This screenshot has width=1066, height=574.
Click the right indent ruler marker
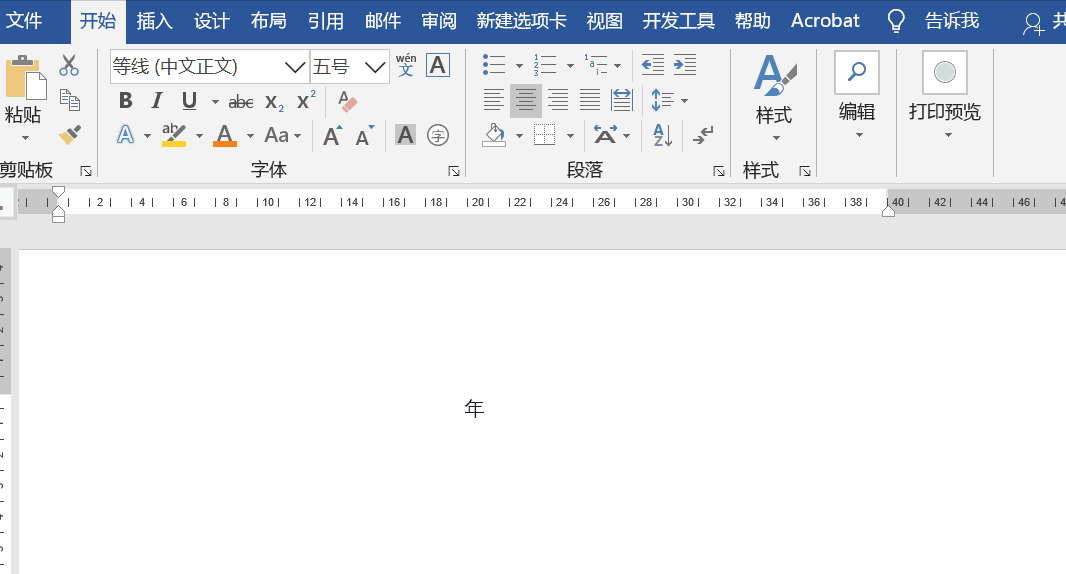click(888, 211)
